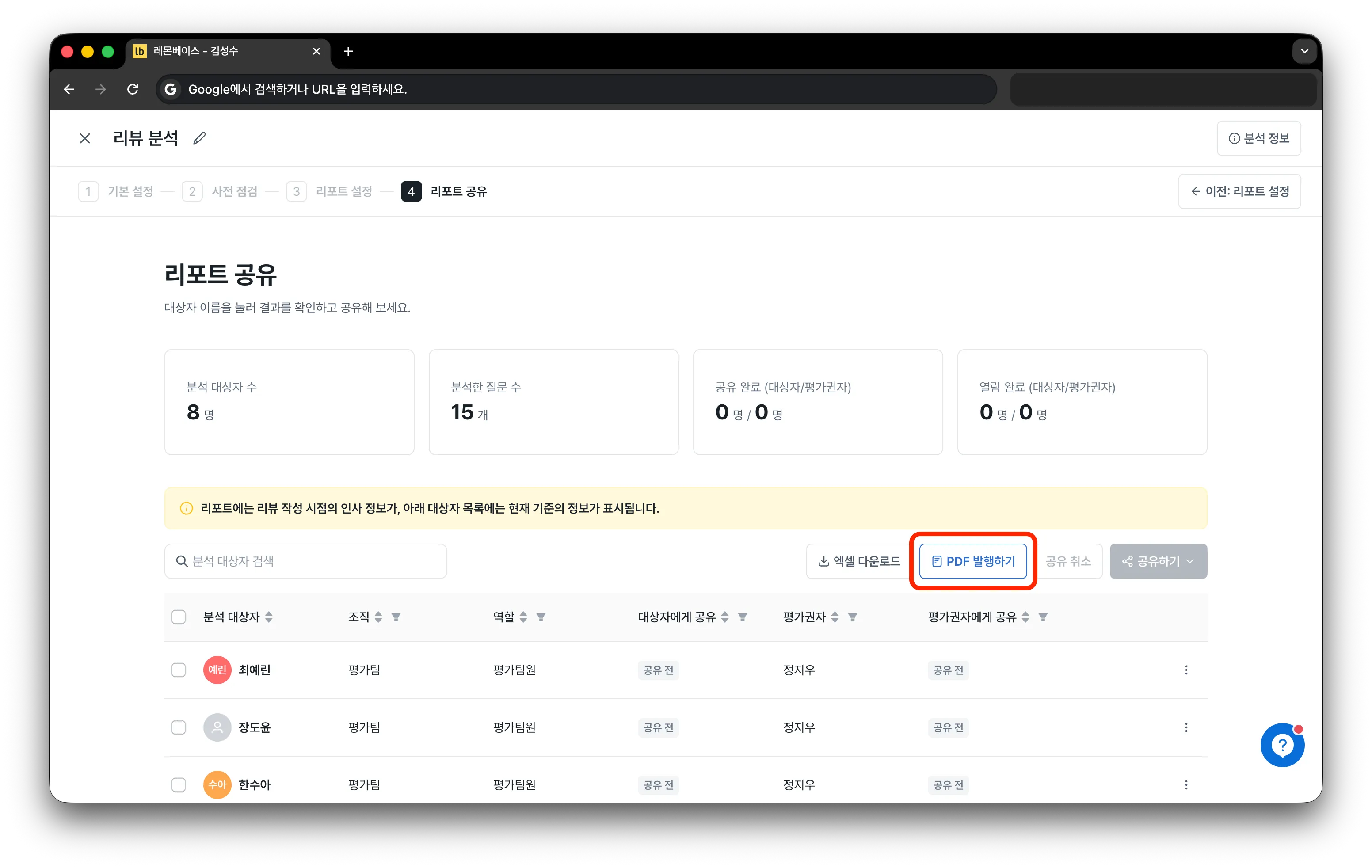Click the 분석 정보 button
The height and width of the screenshot is (868, 1372).
(x=1258, y=138)
